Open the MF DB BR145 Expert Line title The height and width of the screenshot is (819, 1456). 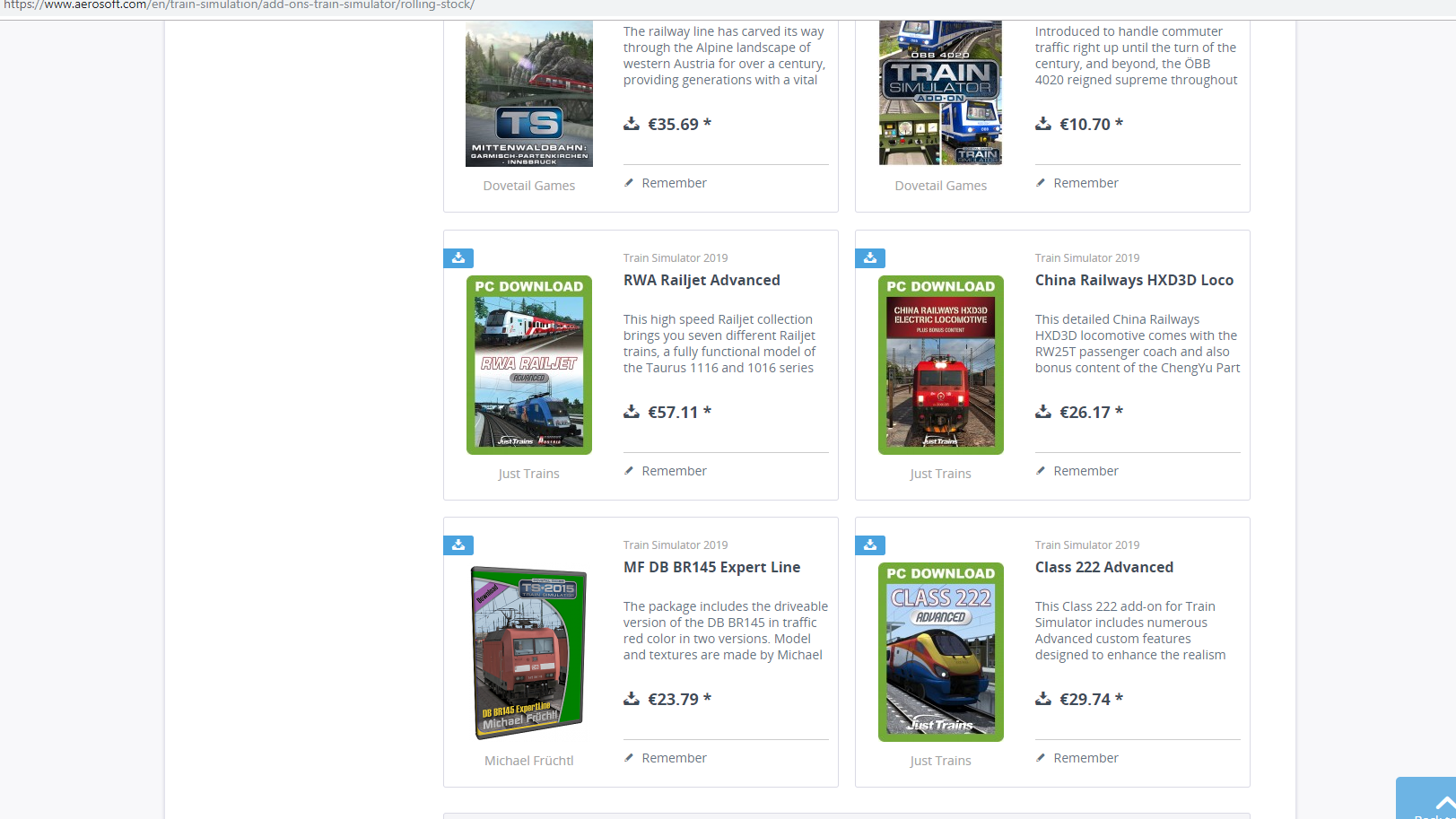coord(712,567)
